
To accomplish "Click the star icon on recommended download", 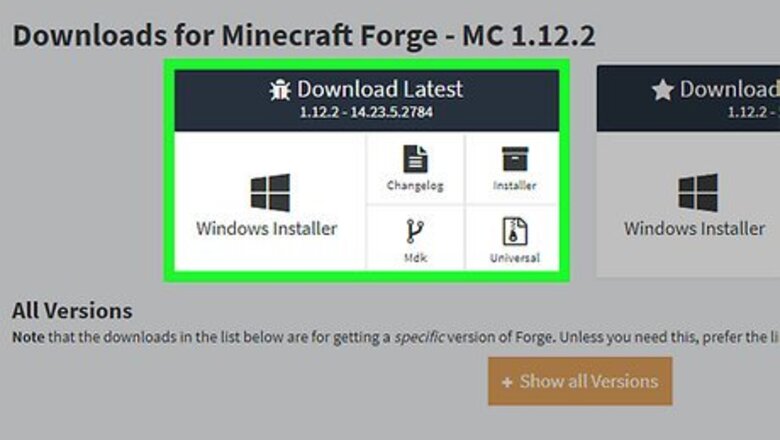I will (x=663, y=90).
